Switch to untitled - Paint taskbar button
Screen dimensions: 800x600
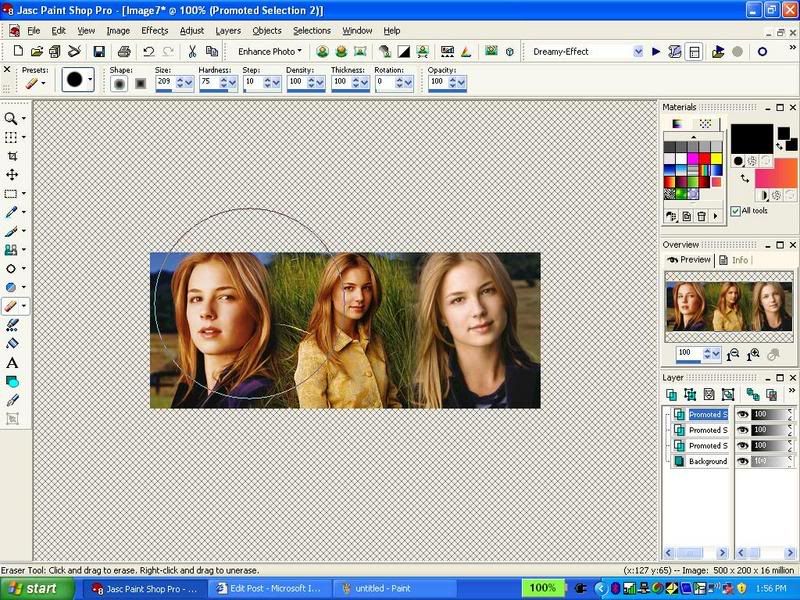(x=380, y=588)
